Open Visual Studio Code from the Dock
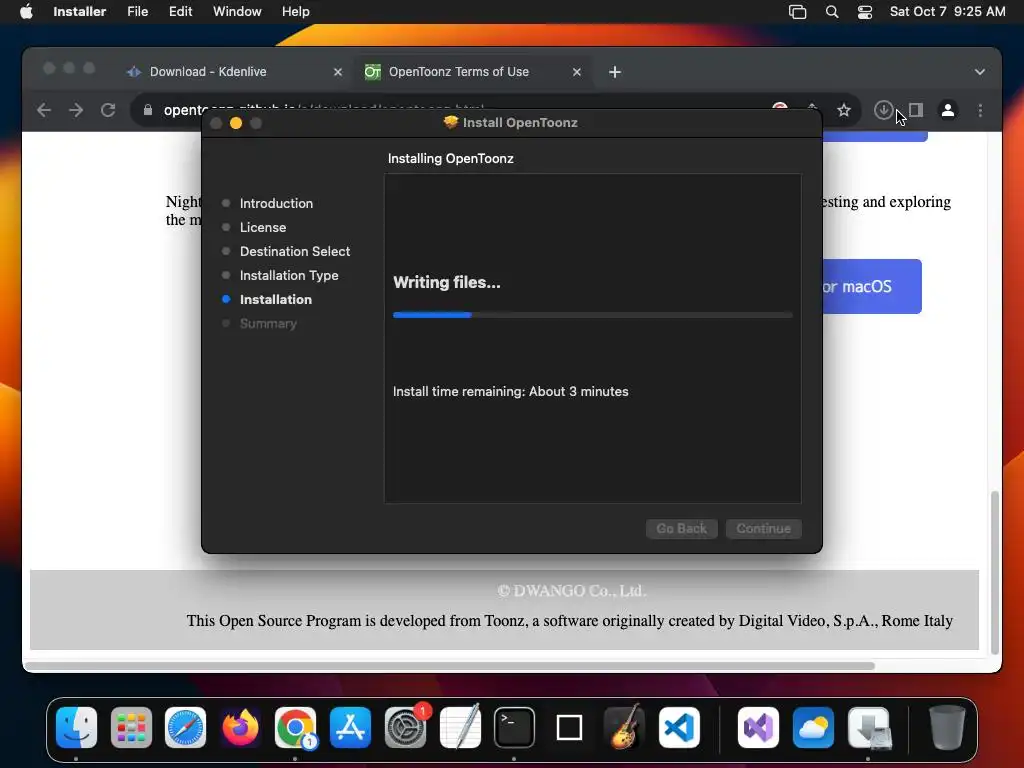Screen dimensions: 1024x768 coord(679,727)
